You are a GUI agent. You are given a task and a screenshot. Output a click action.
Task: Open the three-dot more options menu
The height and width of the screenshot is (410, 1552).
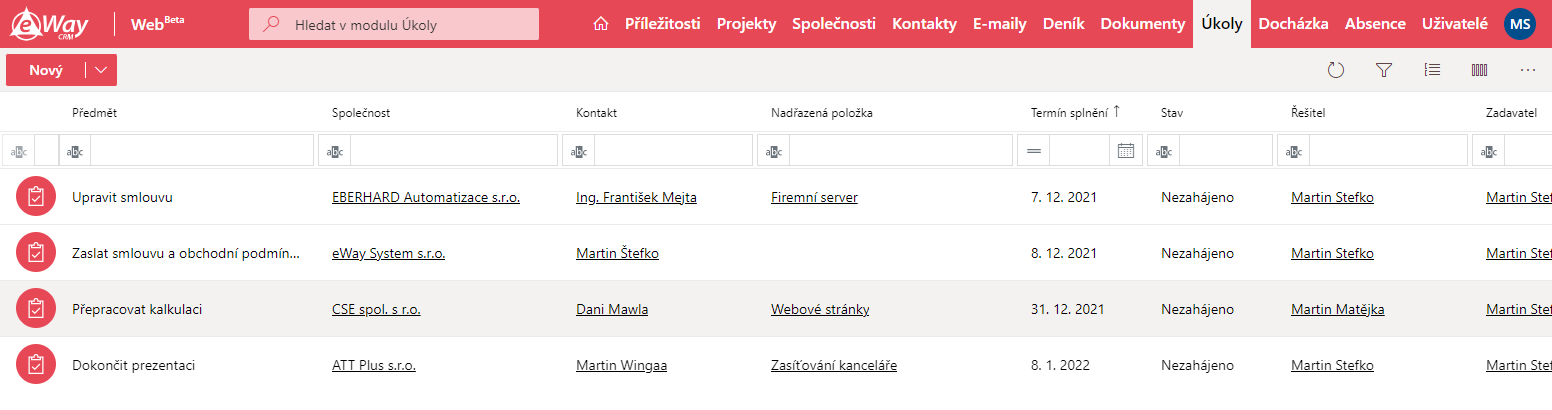point(1527,70)
